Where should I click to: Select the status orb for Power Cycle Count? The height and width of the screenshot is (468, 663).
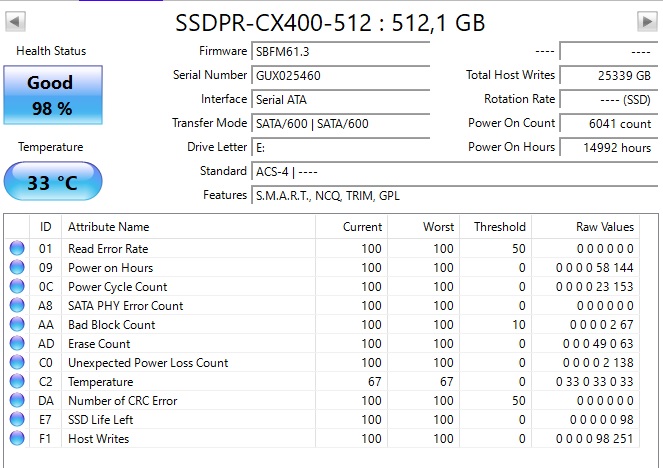[x=17, y=286]
